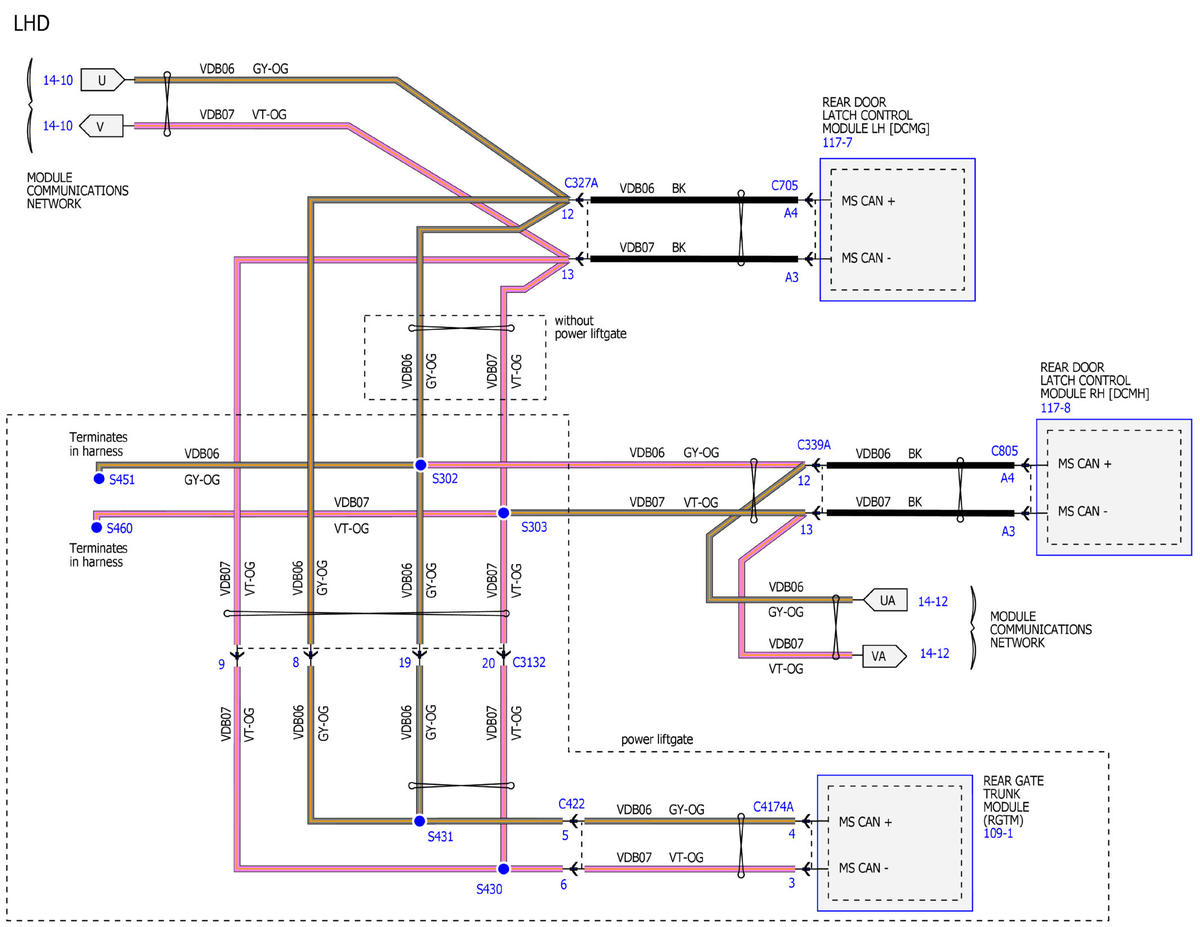Click splice point S302 blue dot
Screen dimensions: 1200x927
(421, 465)
